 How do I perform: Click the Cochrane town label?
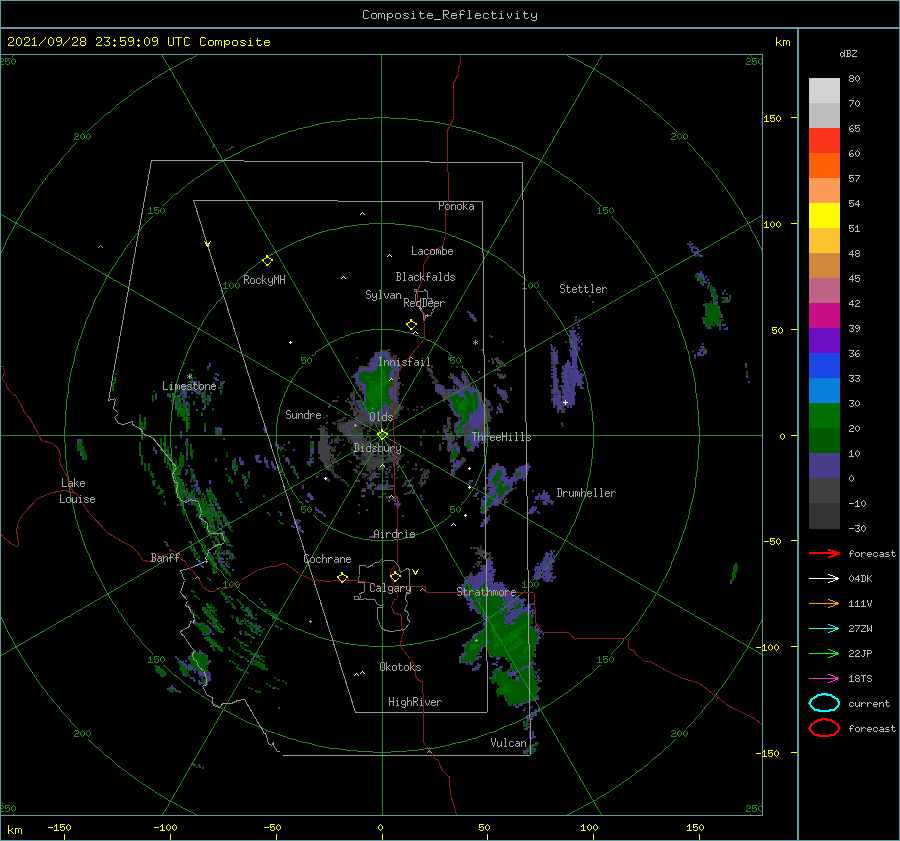(327, 559)
